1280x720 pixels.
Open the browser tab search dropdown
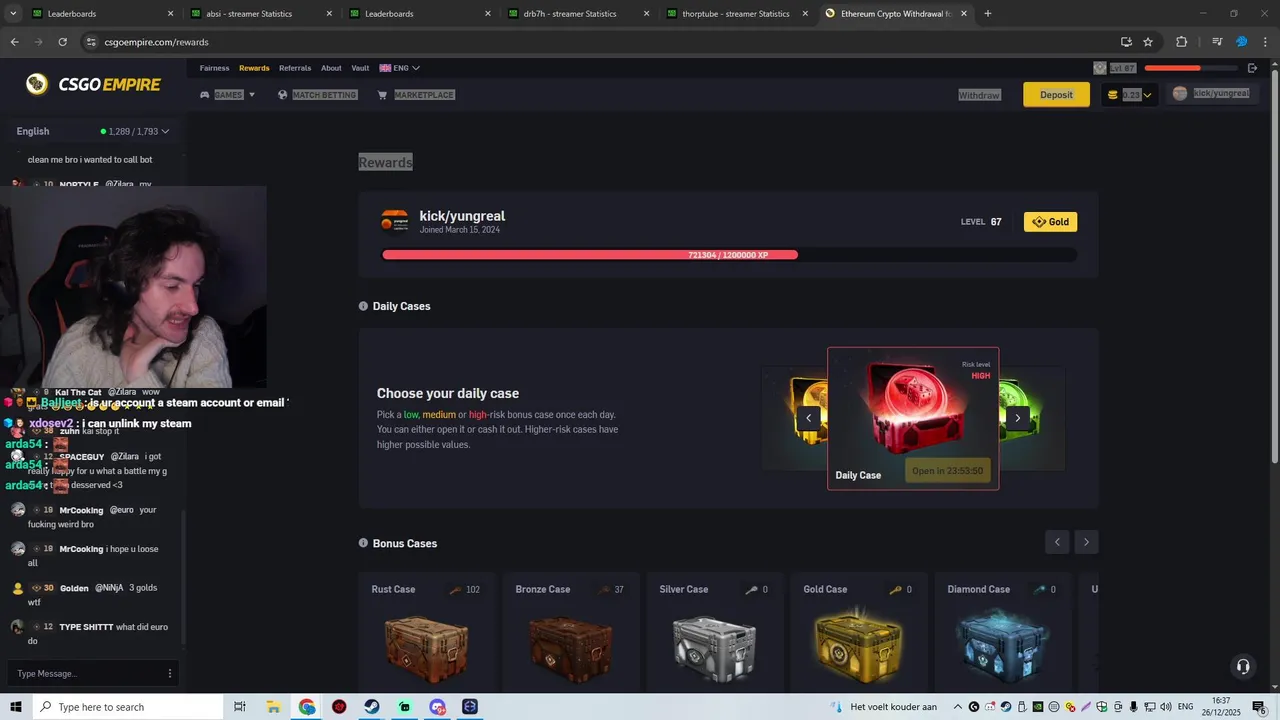tap(13, 14)
